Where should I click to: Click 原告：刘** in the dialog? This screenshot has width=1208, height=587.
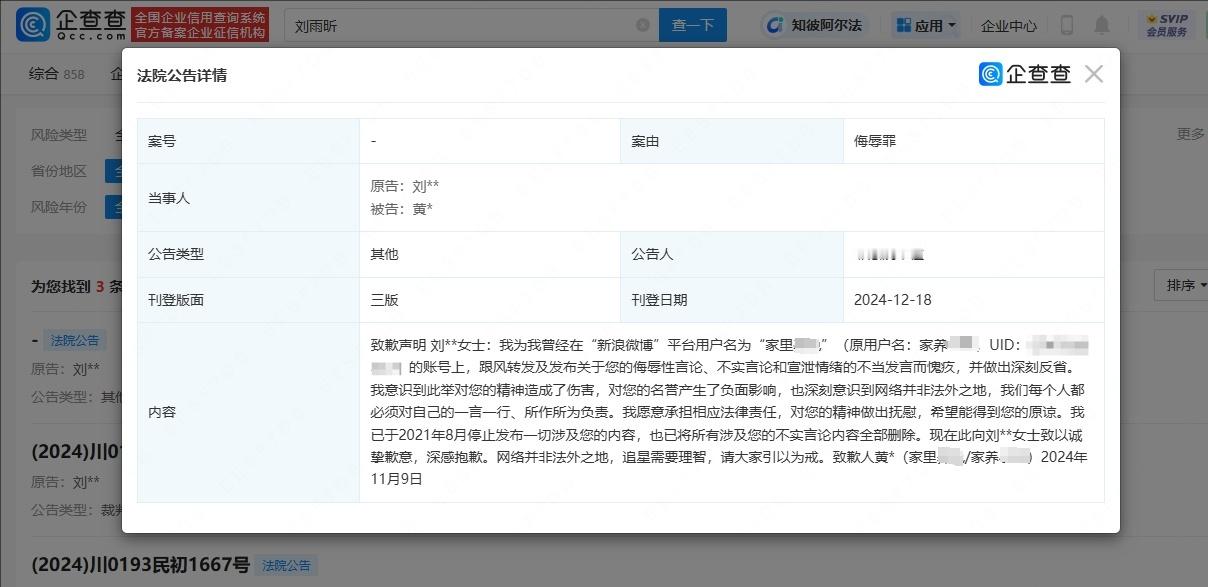tap(404, 186)
